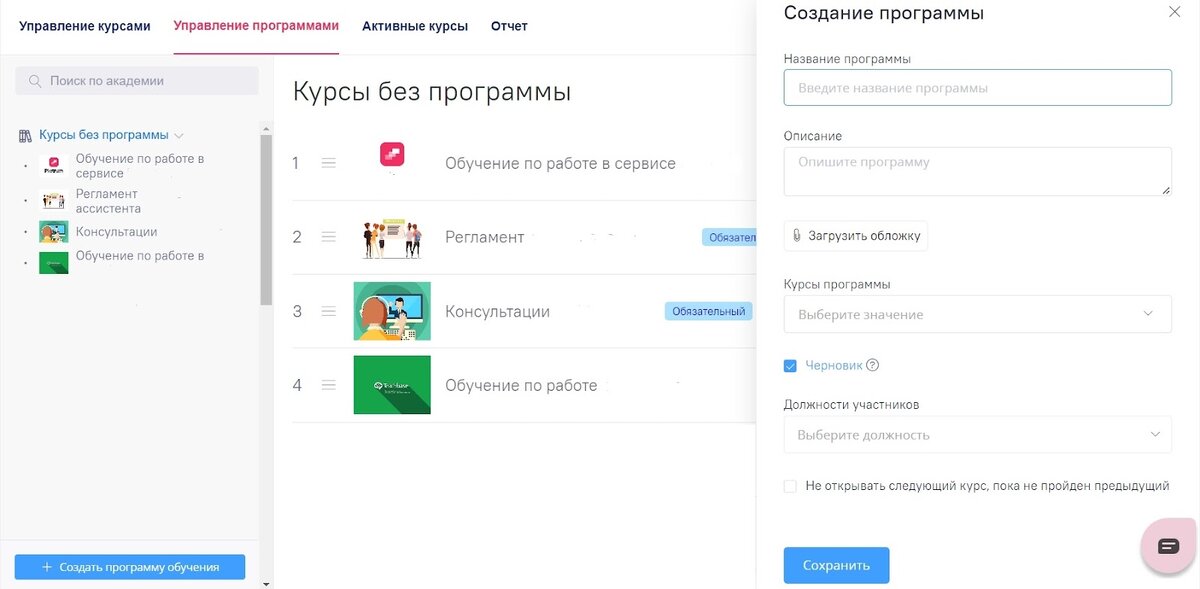Open the Активные курсы tab

[x=415, y=26]
